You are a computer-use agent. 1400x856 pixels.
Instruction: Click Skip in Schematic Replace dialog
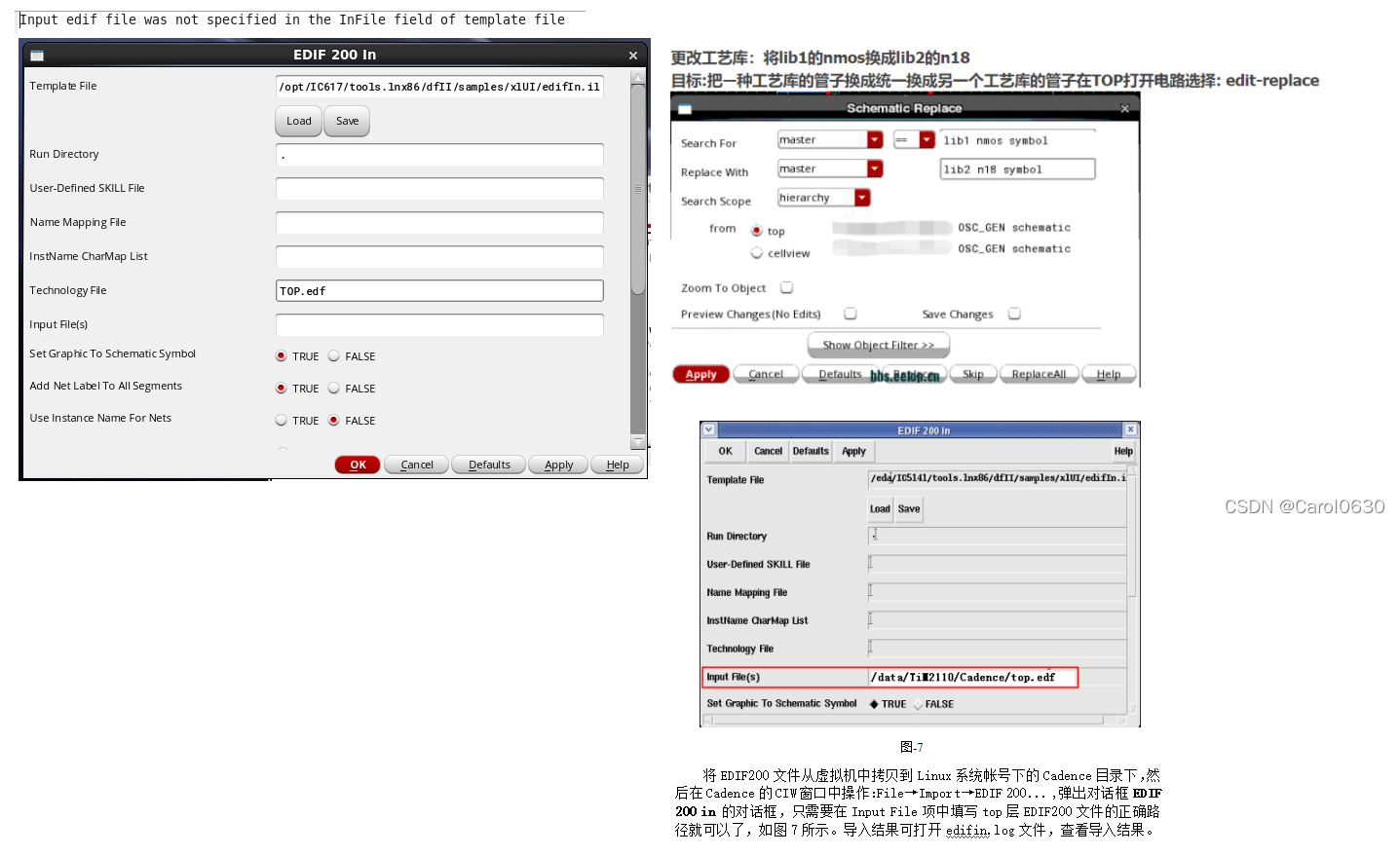(973, 374)
